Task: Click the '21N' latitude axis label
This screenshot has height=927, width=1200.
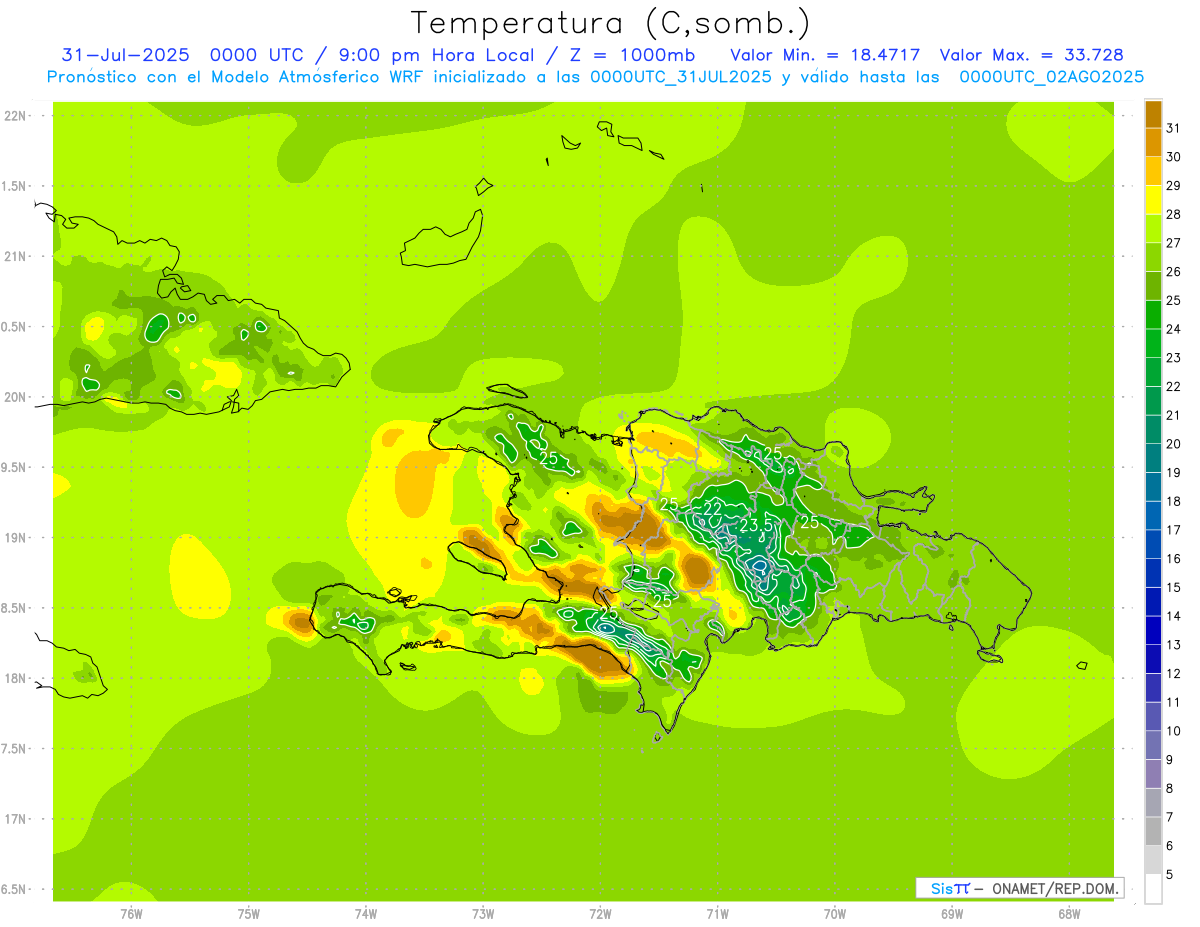Action: click(x=16, y=257)
